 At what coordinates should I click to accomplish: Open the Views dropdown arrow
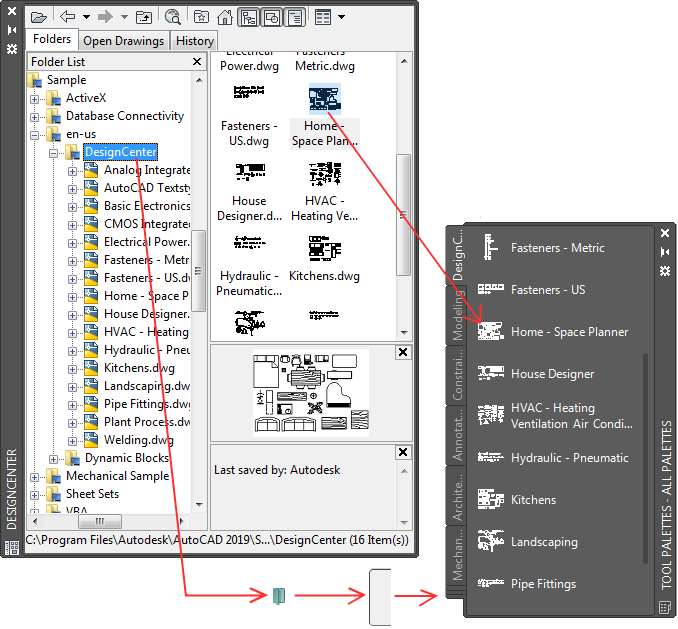(341, 17)
